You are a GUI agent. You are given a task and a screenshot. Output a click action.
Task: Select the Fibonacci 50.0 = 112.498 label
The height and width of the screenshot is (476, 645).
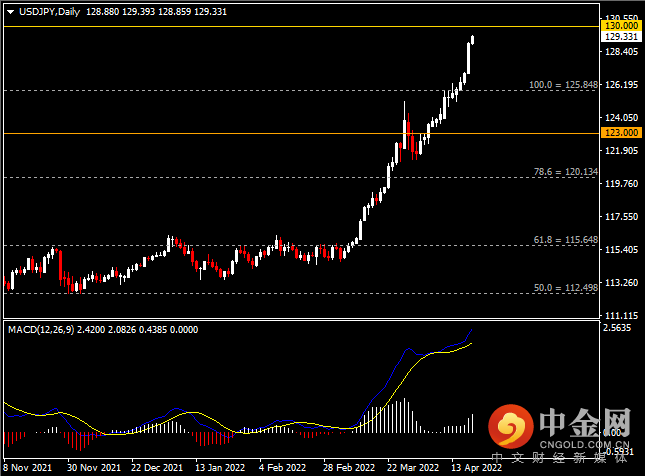566,288
